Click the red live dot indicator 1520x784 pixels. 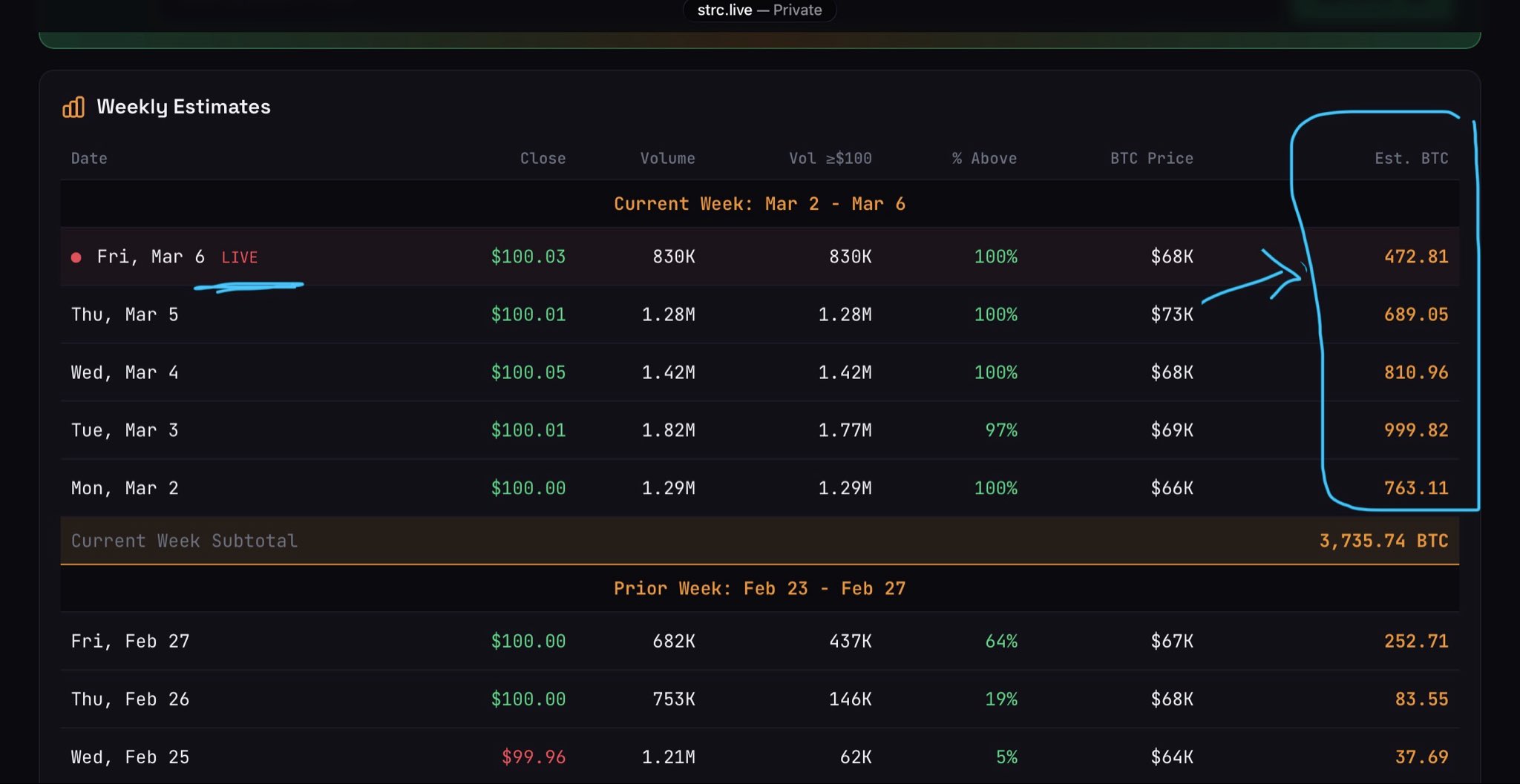76,257
